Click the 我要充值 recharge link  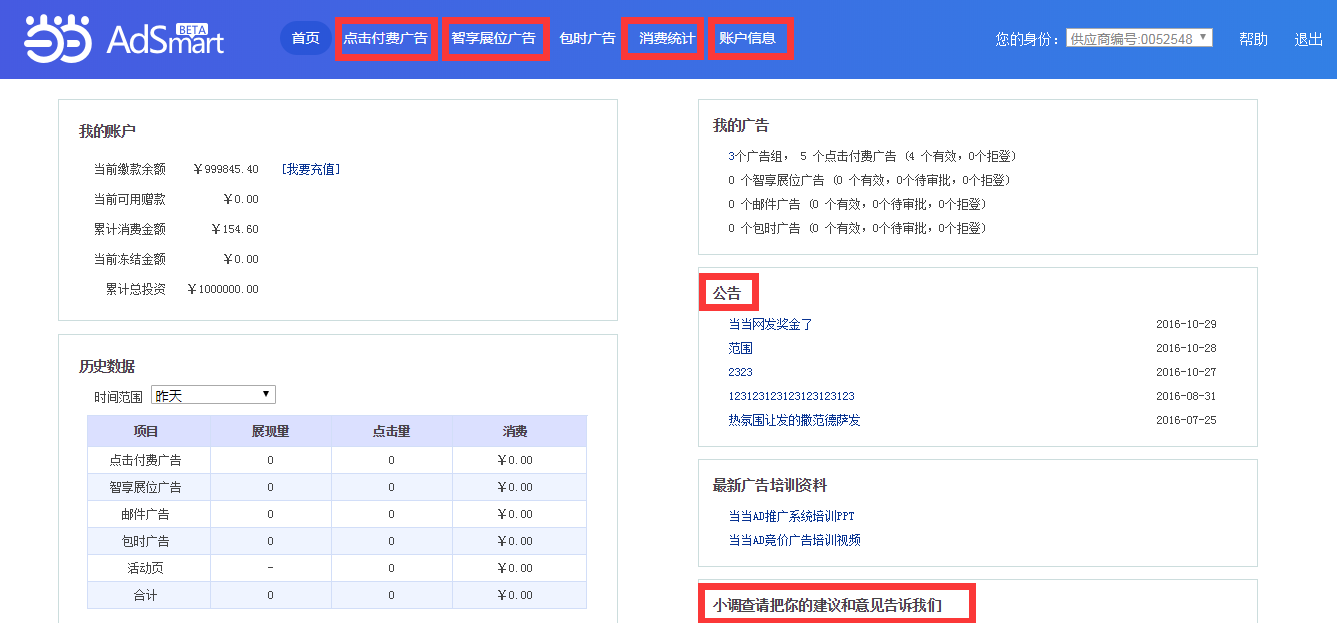(310, 169)
